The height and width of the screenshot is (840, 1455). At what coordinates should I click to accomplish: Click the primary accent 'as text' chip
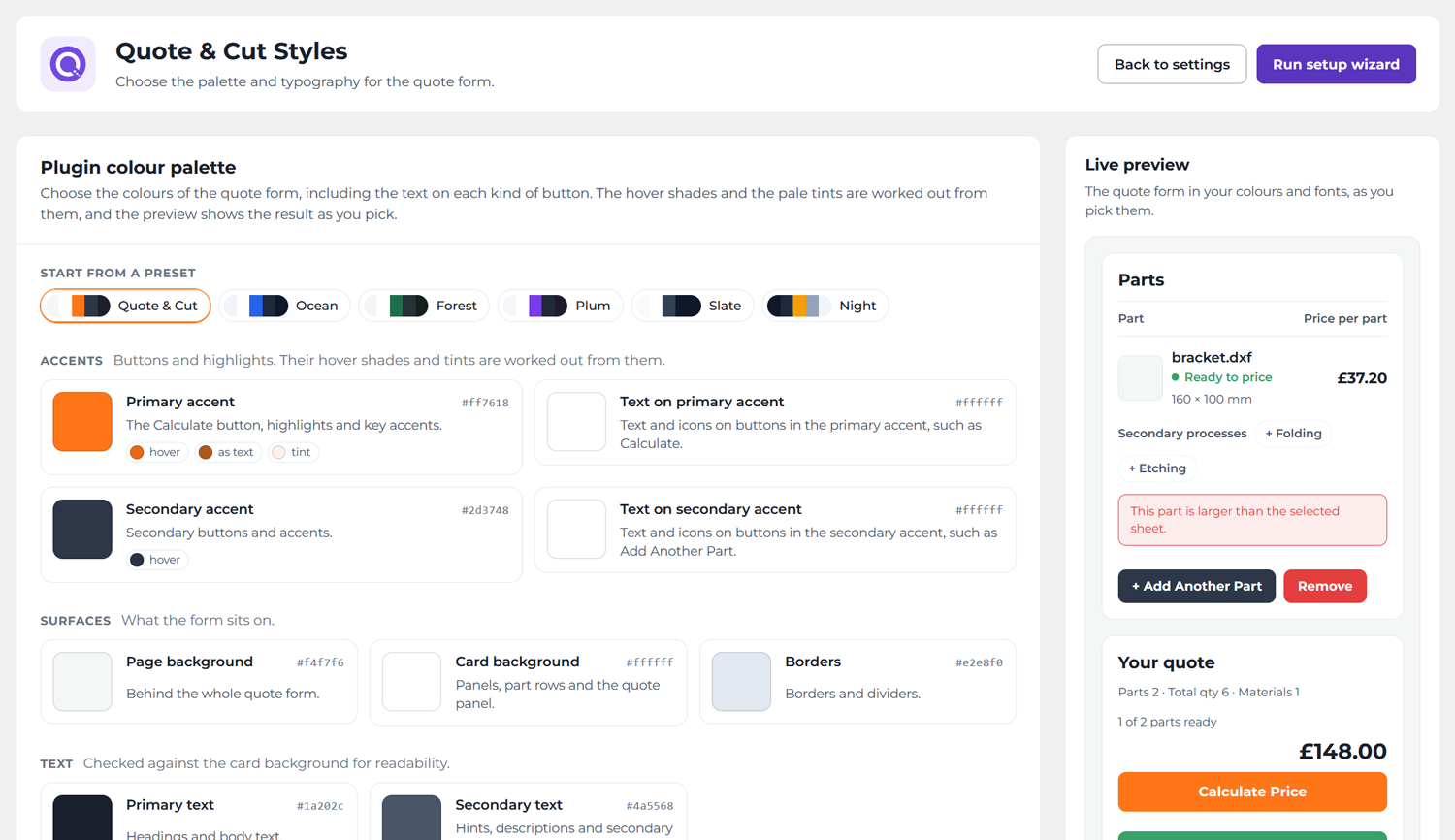pyautogui.click(x=226, y=452)
